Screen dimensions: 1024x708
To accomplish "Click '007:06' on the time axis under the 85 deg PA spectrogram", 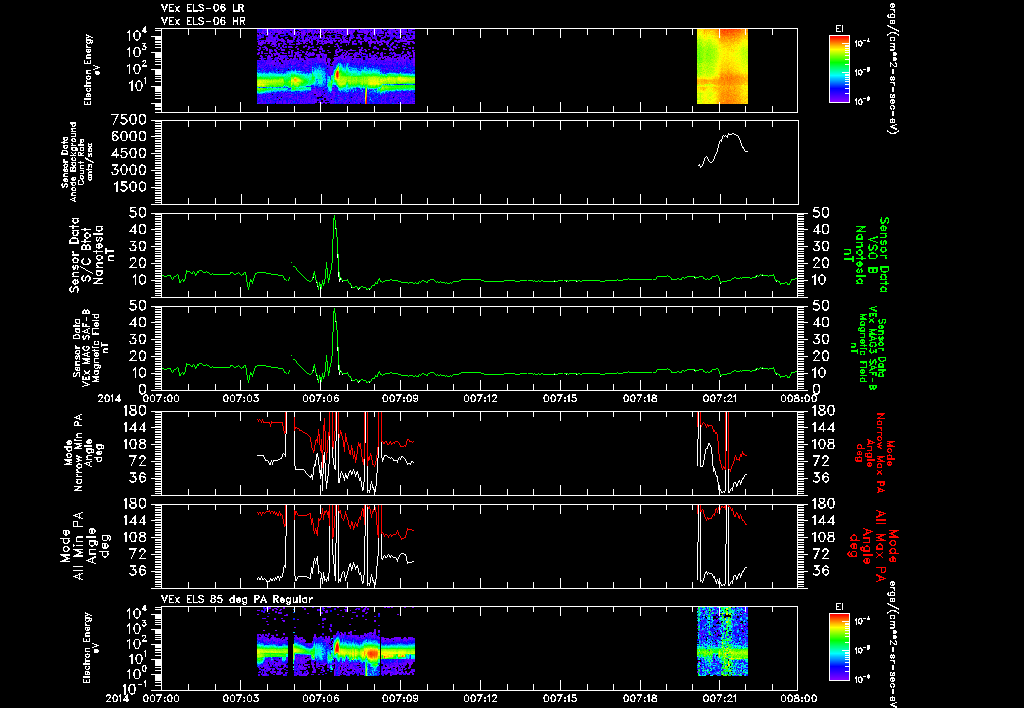I will pos(321,698).
